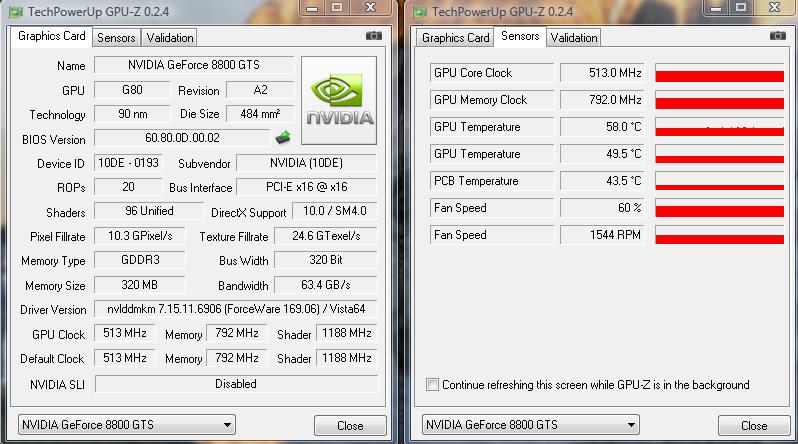Click Memory Size value 320 MB

pos(140,285)
